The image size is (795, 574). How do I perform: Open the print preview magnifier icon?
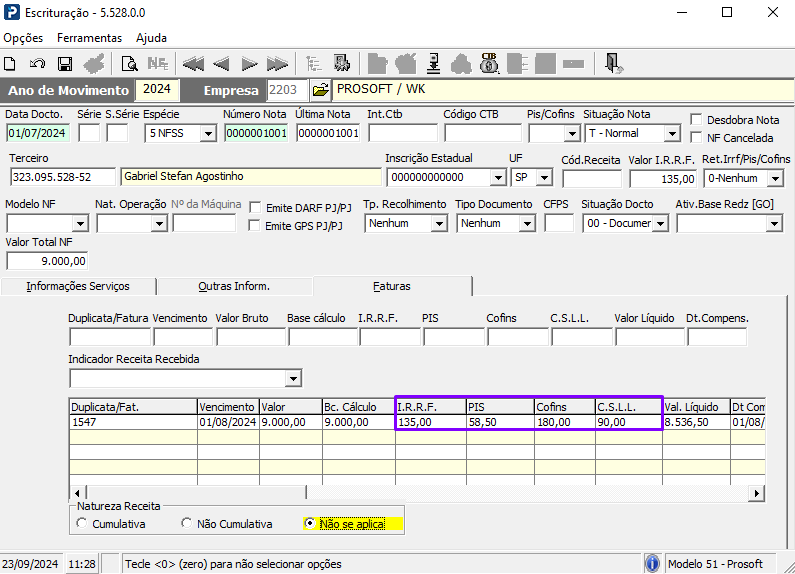pyautogui.click(x=129, y=64)
